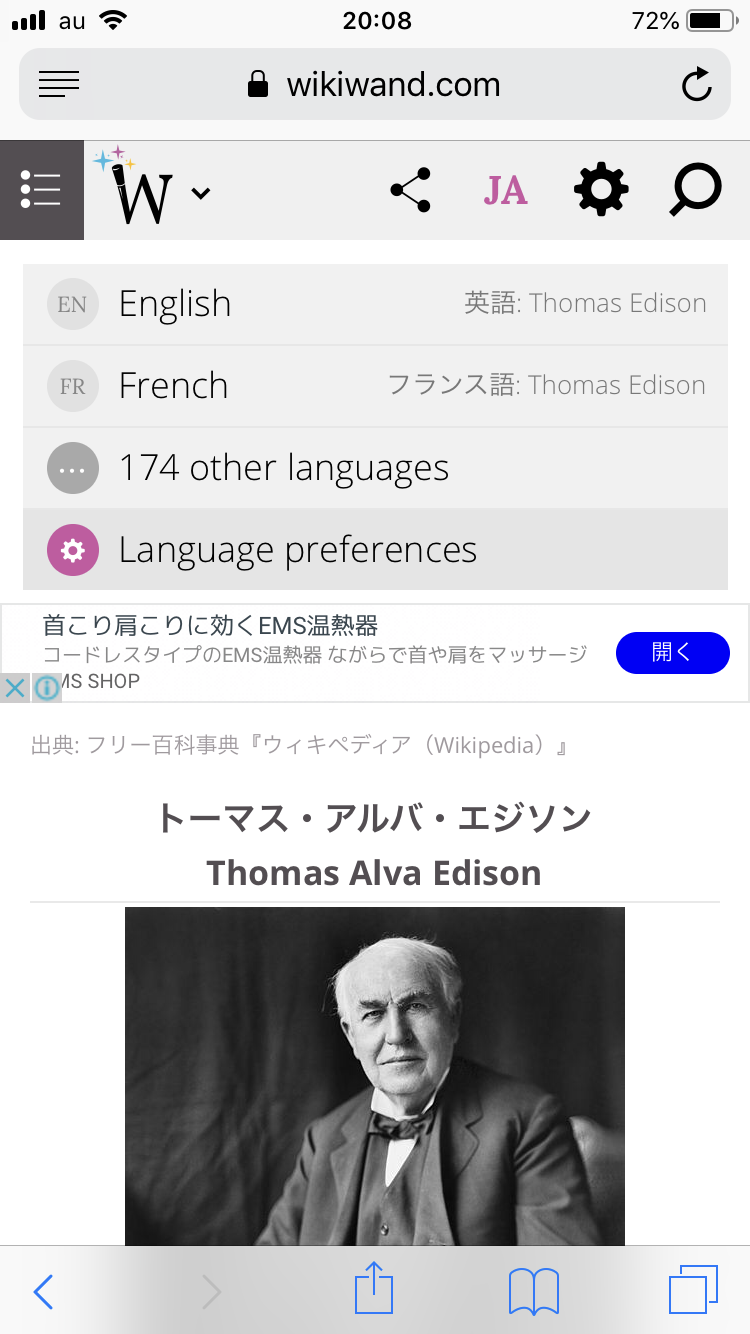Open Wikiwand settings gear
Screen dimensions: 750x1334
point(601,190)
